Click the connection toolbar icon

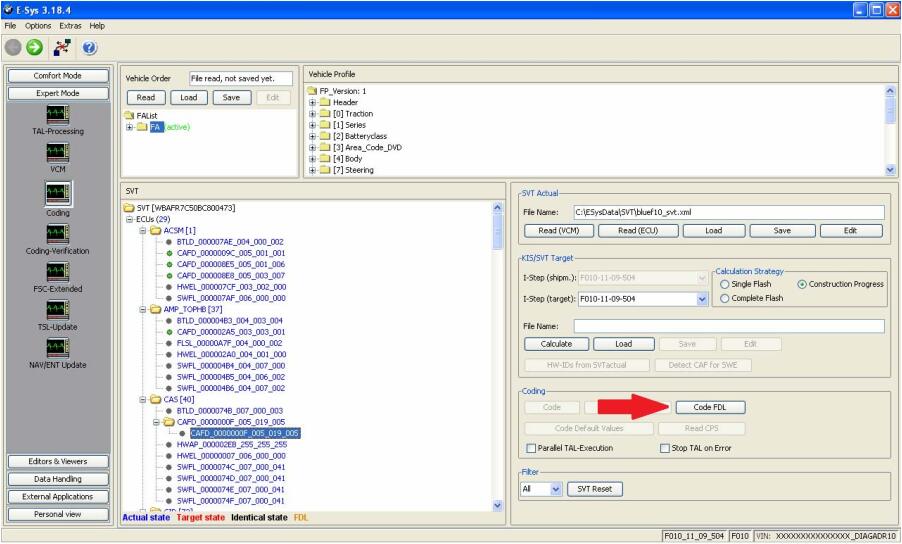(x=62, y=47)
